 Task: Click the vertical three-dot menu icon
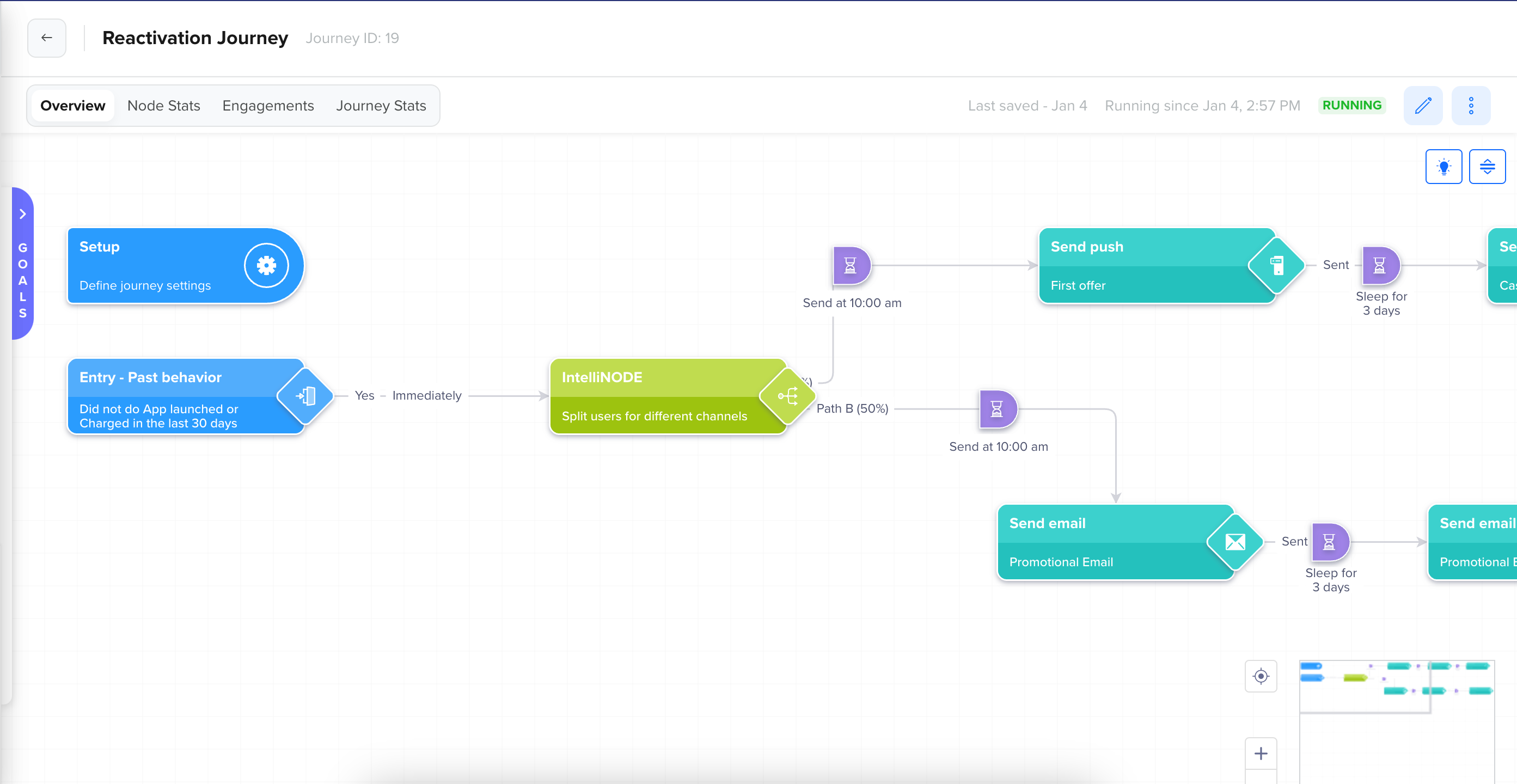[1470, 105]
